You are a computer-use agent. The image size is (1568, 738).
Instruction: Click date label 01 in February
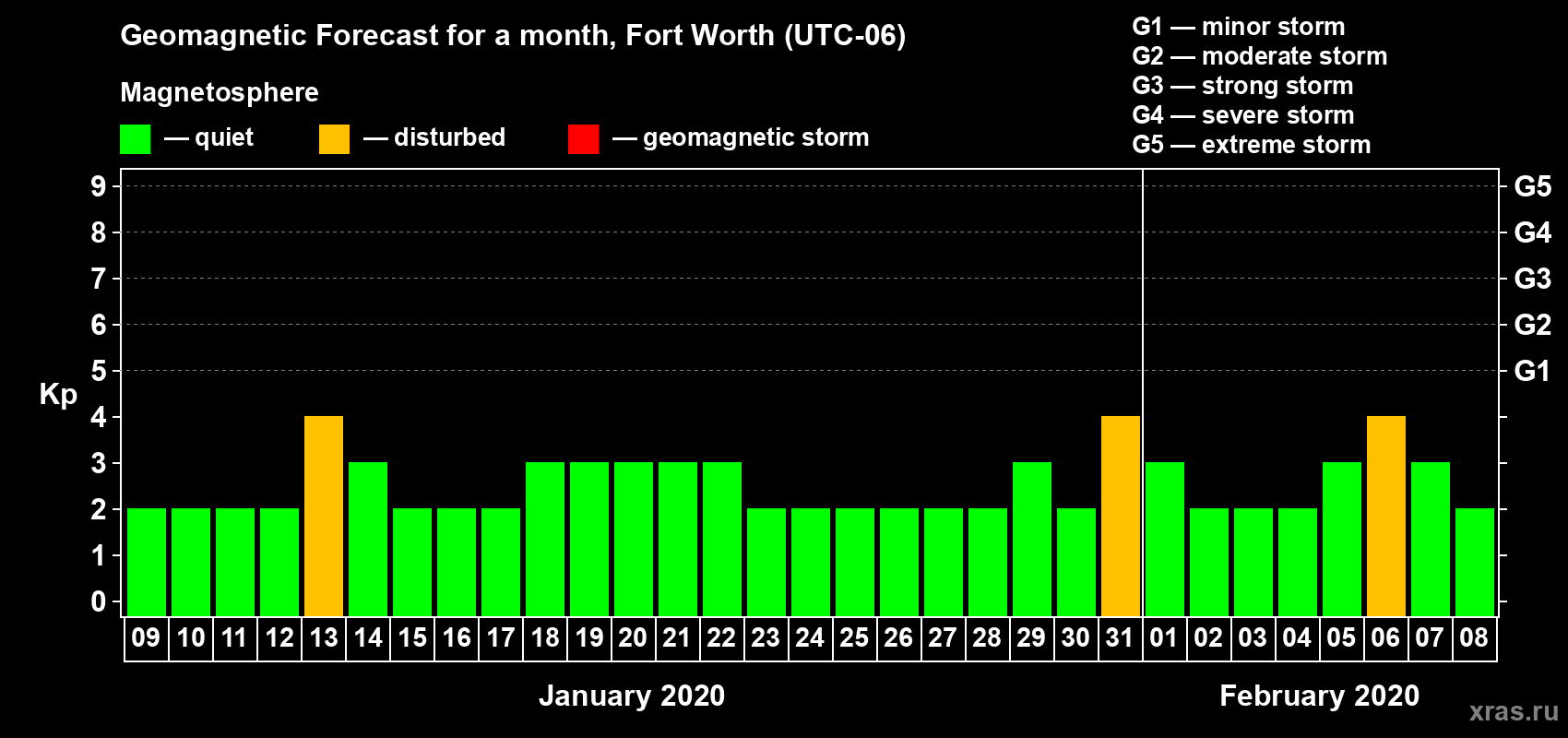(x=1164, y=638)
